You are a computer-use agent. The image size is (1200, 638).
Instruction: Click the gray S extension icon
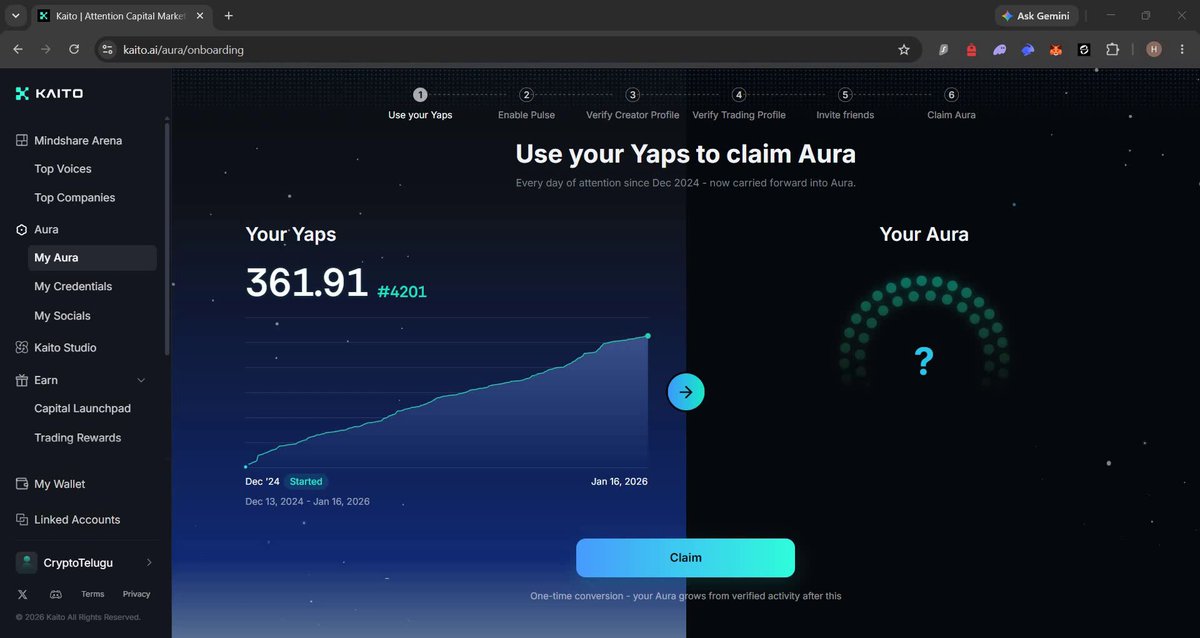(x=943, y=49)
